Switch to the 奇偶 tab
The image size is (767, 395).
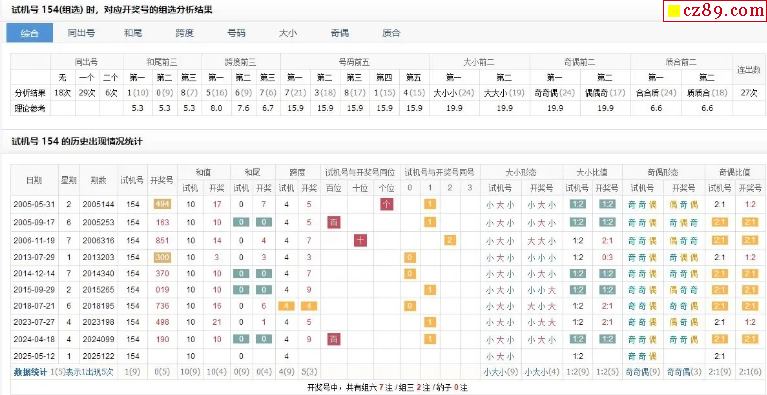[x=339, y=33]
